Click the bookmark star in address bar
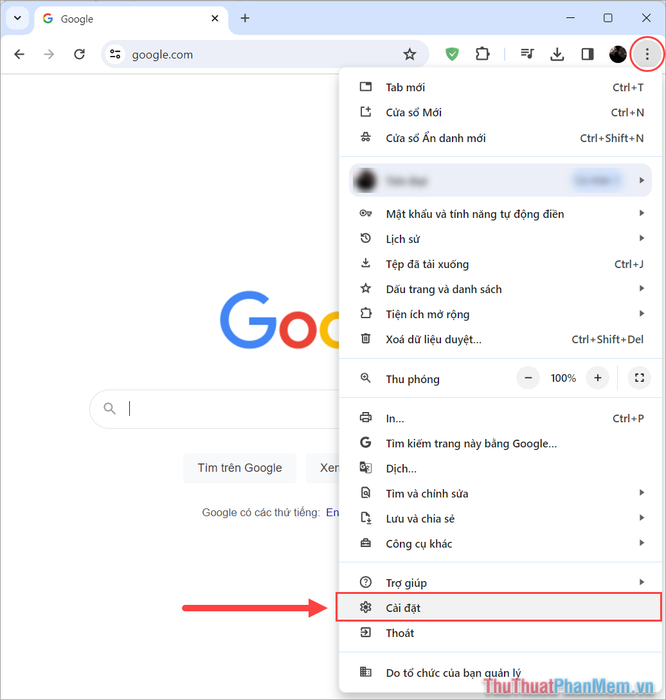 pos(409,54)
